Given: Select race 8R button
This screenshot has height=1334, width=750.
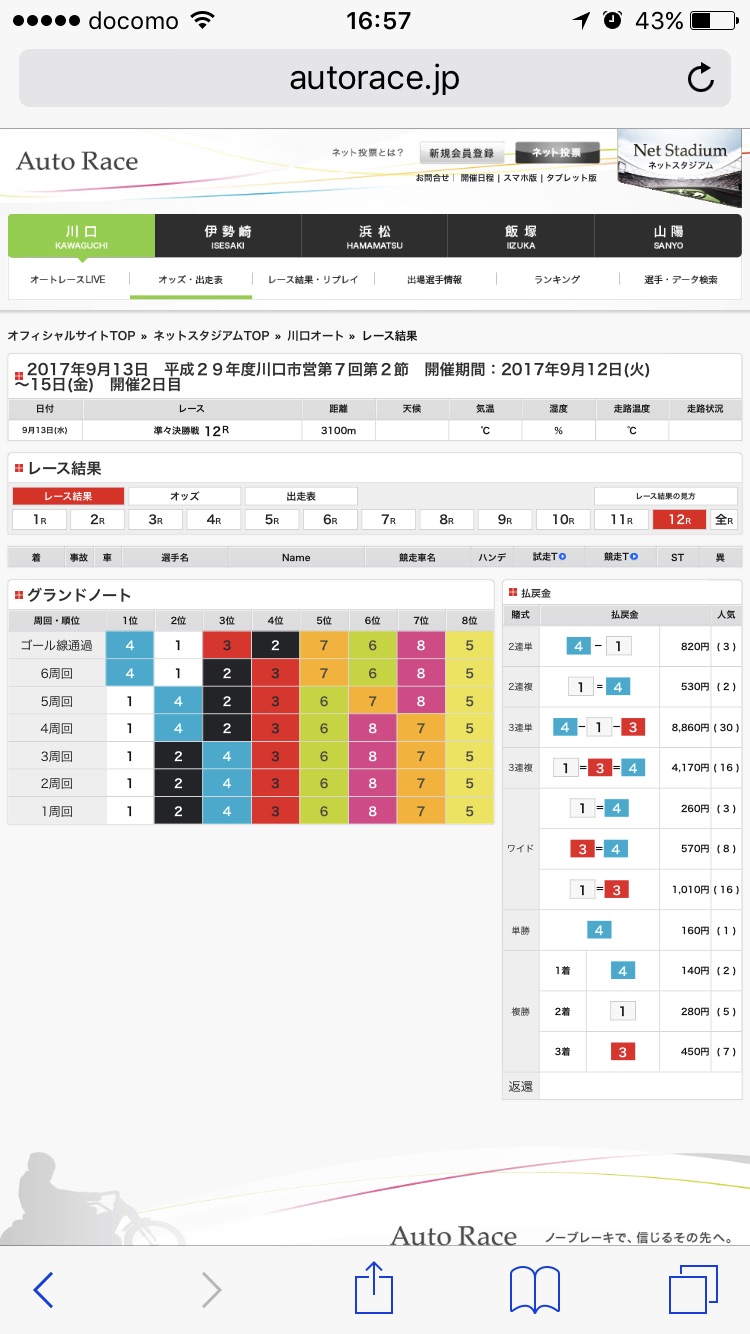Looking at the screenshot, I should (446, 520).
